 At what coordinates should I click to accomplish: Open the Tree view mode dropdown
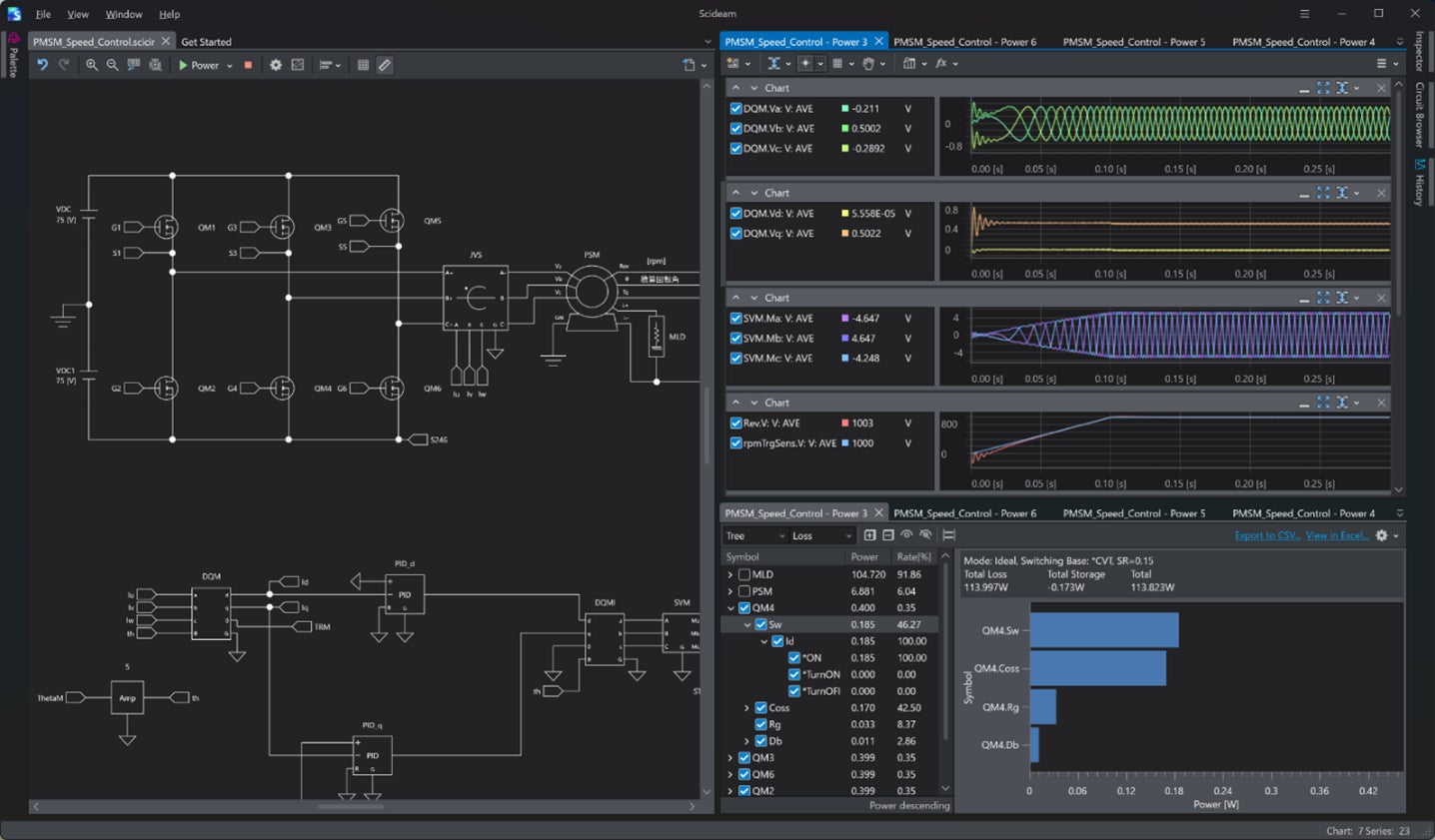754,536
